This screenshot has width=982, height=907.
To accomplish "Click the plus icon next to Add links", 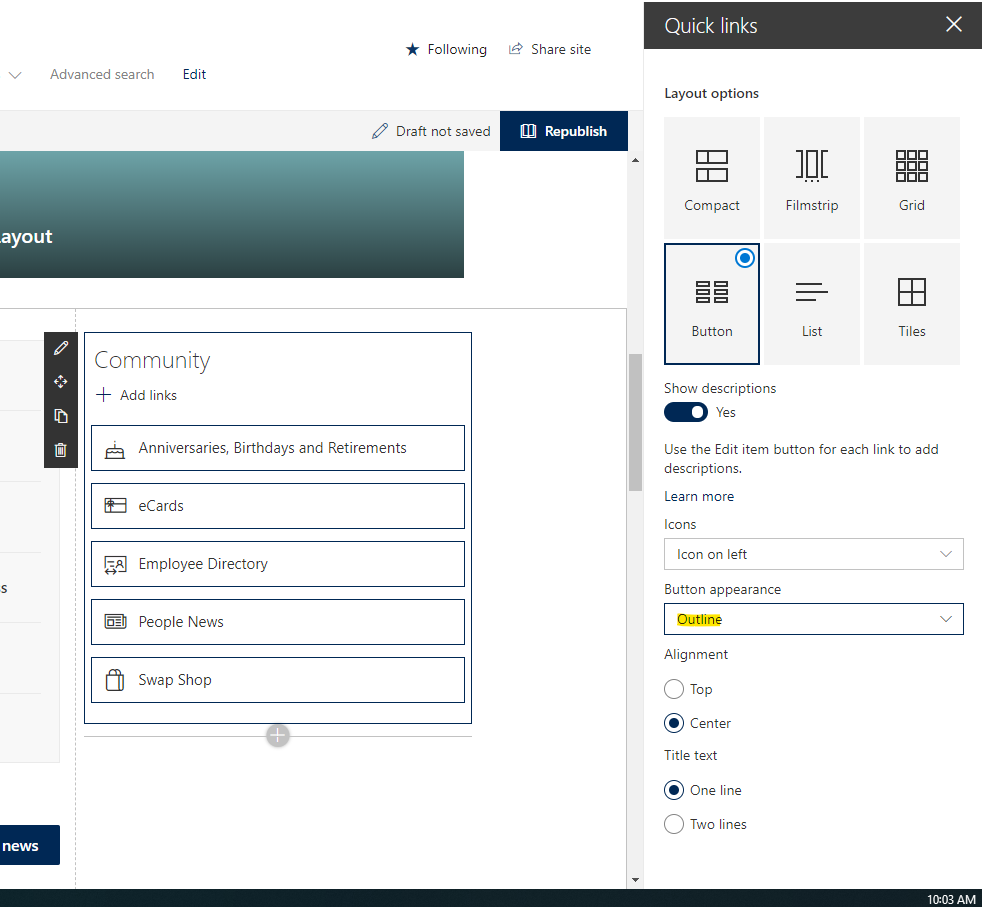I will pos(103,395).
